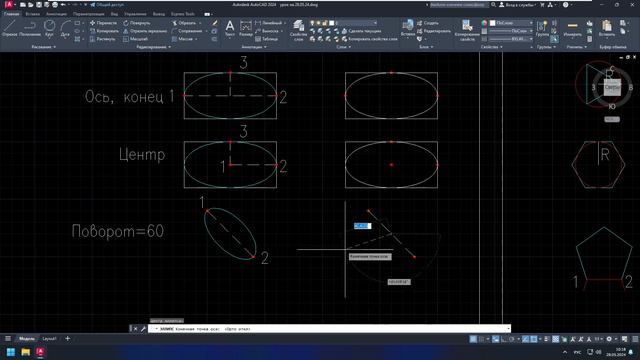
Task: Click the Plot/Print icon in quick access toolbar
Action: point(55,5)
